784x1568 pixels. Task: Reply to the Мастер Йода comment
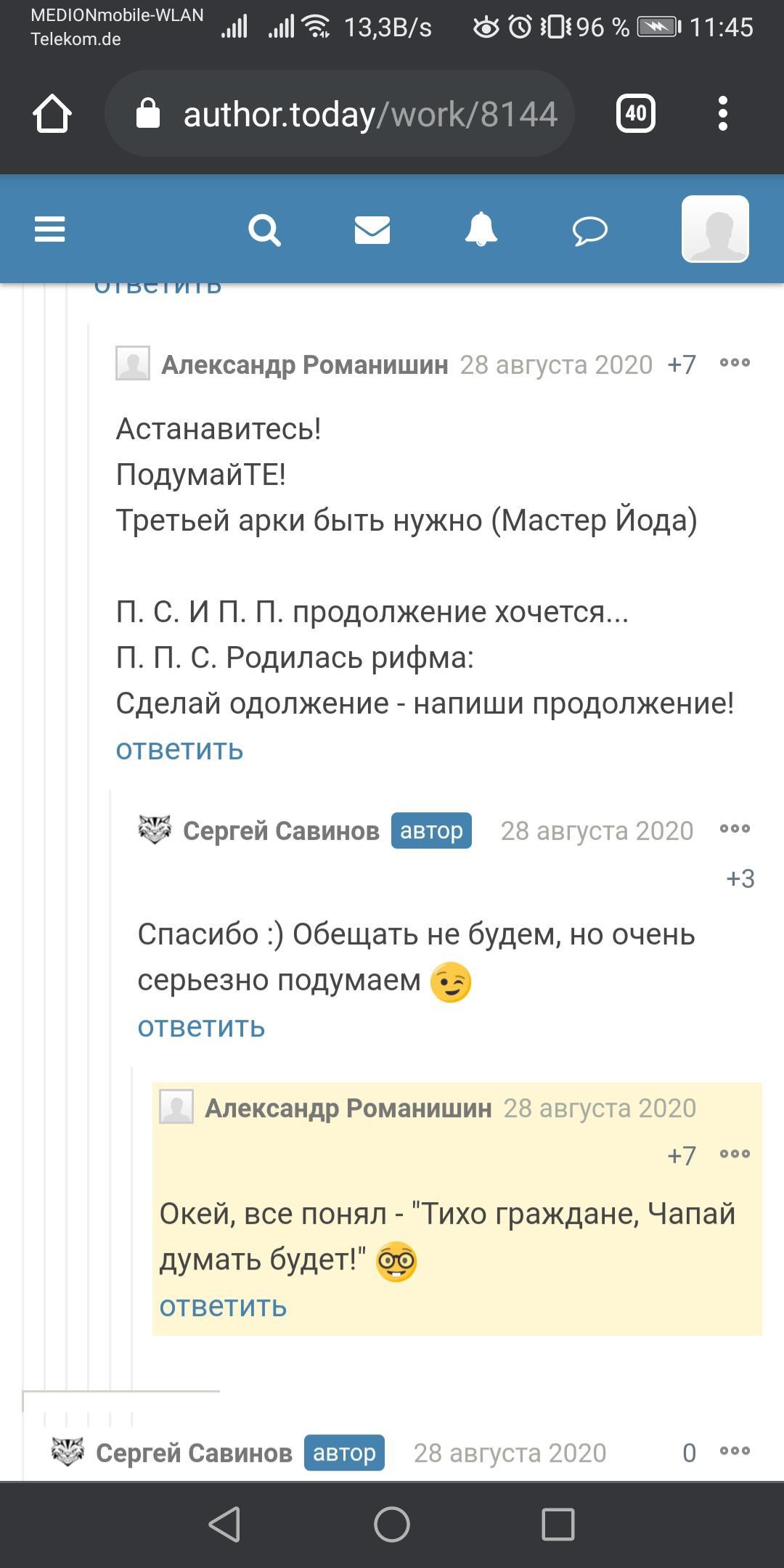coord(179,749)
